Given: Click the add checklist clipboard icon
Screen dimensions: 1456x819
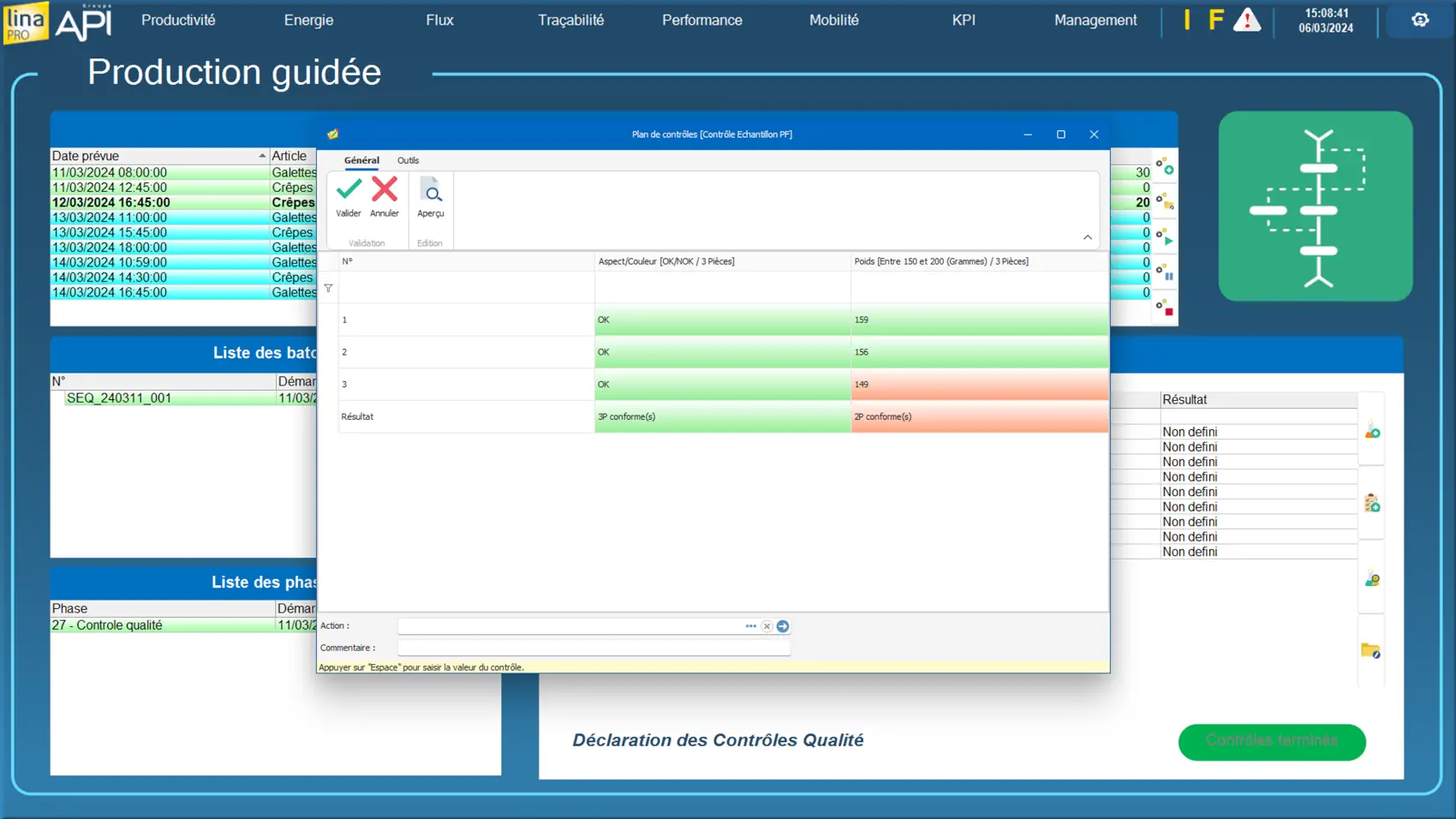Looking at the screenshot, I should tap(1371, 504).
